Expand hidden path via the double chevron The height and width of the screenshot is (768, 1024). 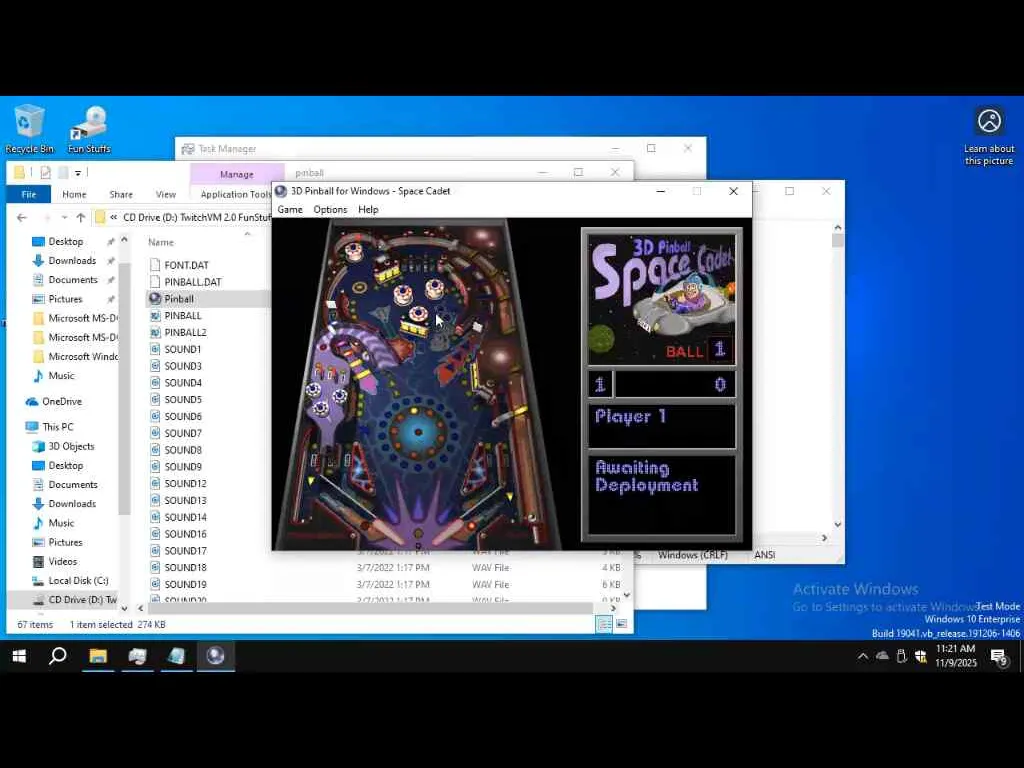click(114, 217)
